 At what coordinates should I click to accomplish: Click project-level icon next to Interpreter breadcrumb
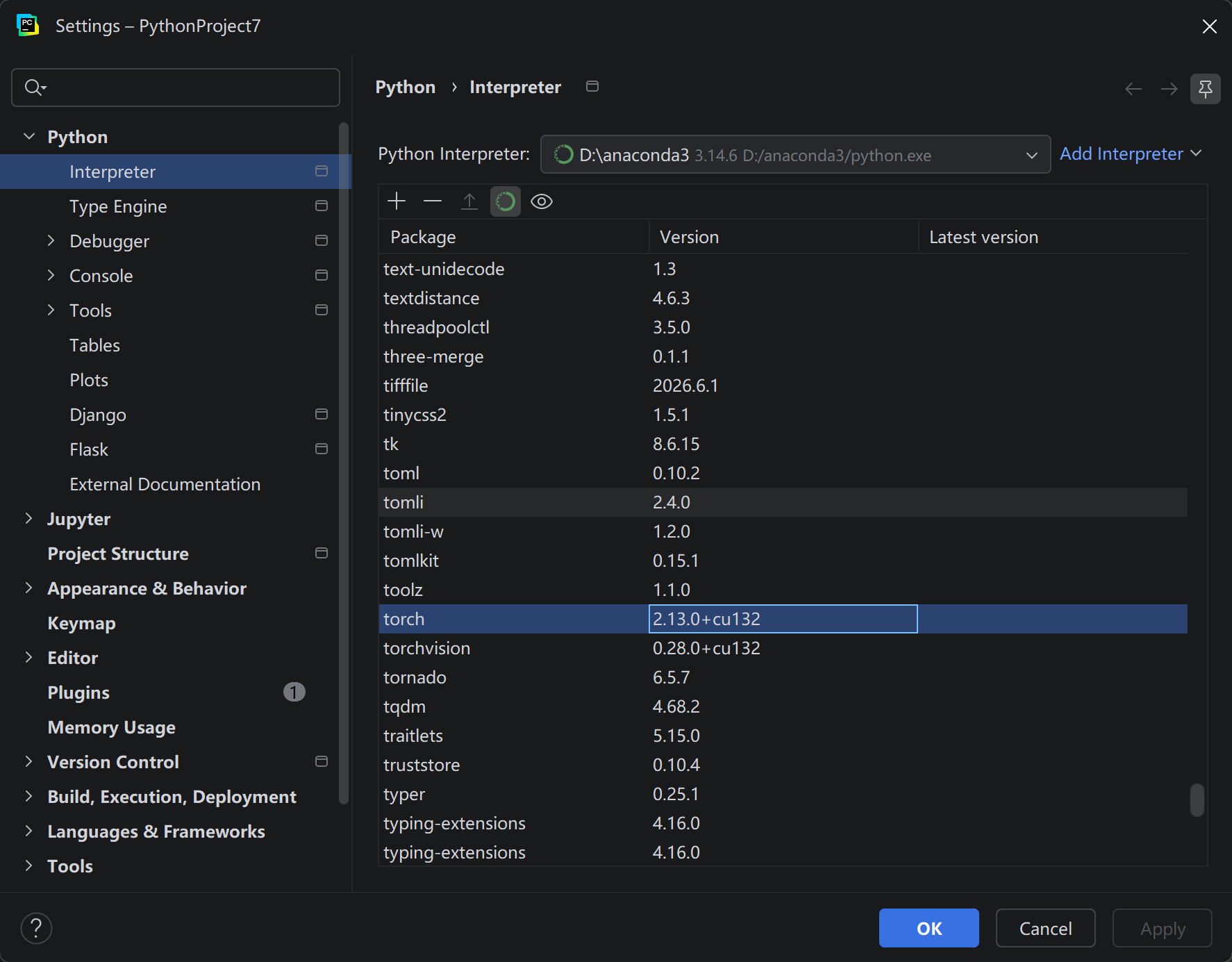[x=592, y=86]
